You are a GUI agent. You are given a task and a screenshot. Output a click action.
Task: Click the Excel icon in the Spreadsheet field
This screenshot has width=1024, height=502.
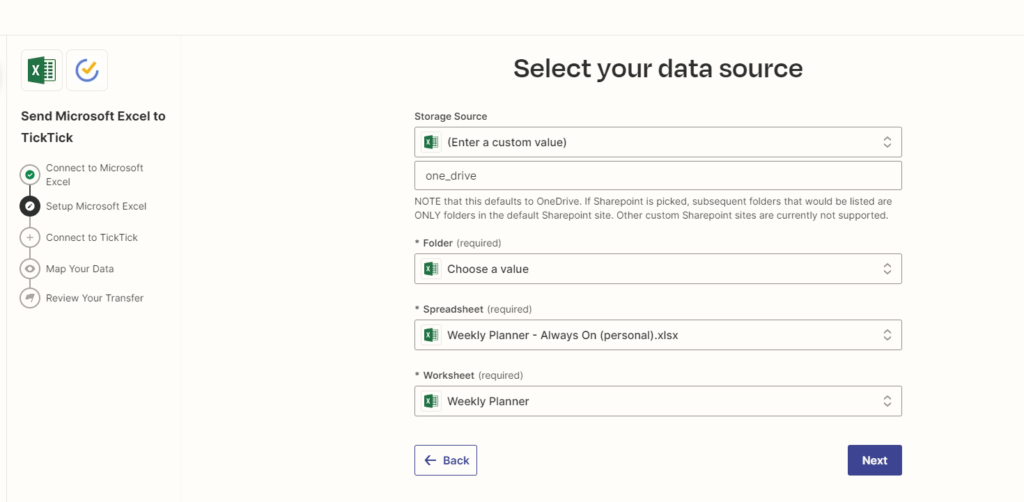click(430, 335)
